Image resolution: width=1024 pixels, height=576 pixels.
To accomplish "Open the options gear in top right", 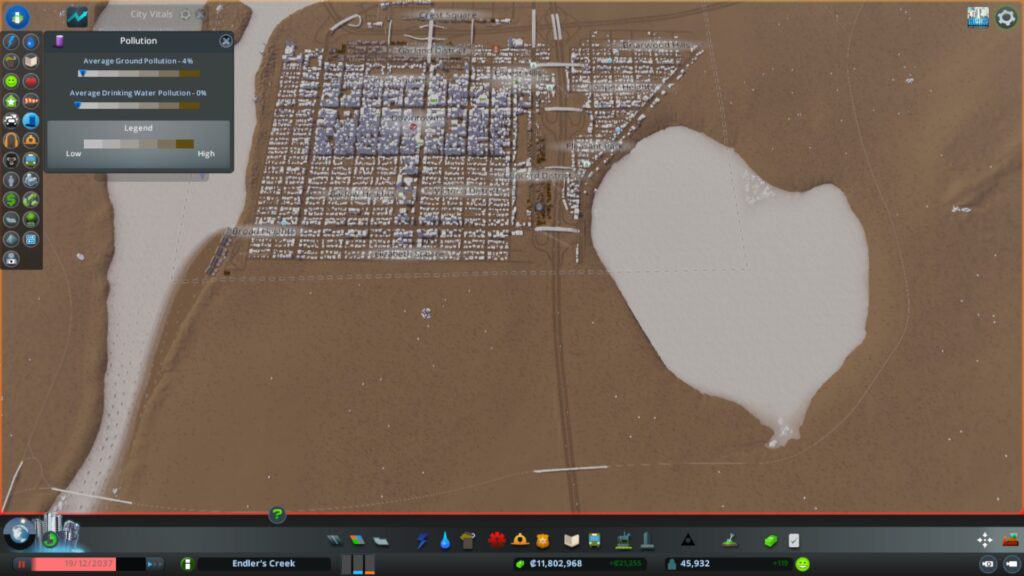I will (1006, 17).
